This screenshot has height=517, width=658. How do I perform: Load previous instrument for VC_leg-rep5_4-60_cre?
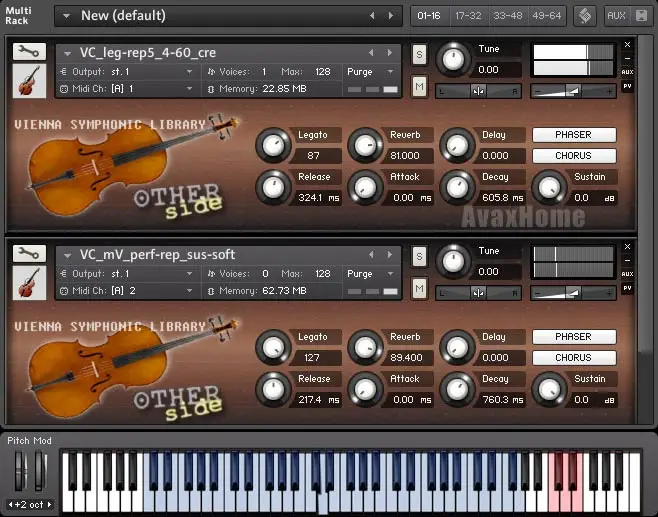click(371, 52)
